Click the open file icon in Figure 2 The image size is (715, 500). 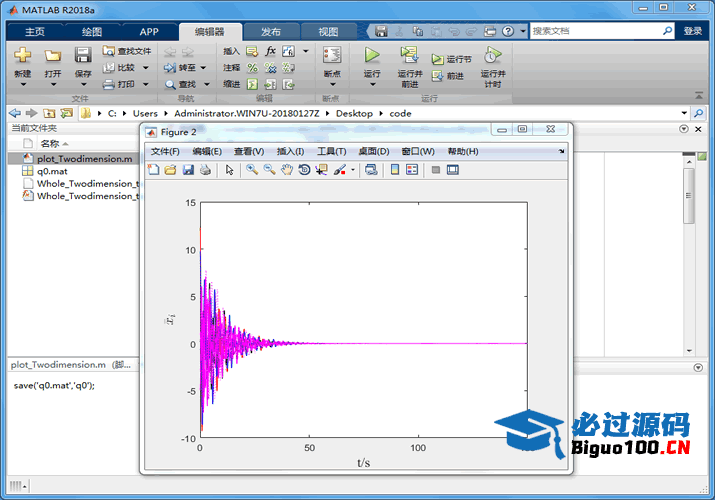pos(171,170)
